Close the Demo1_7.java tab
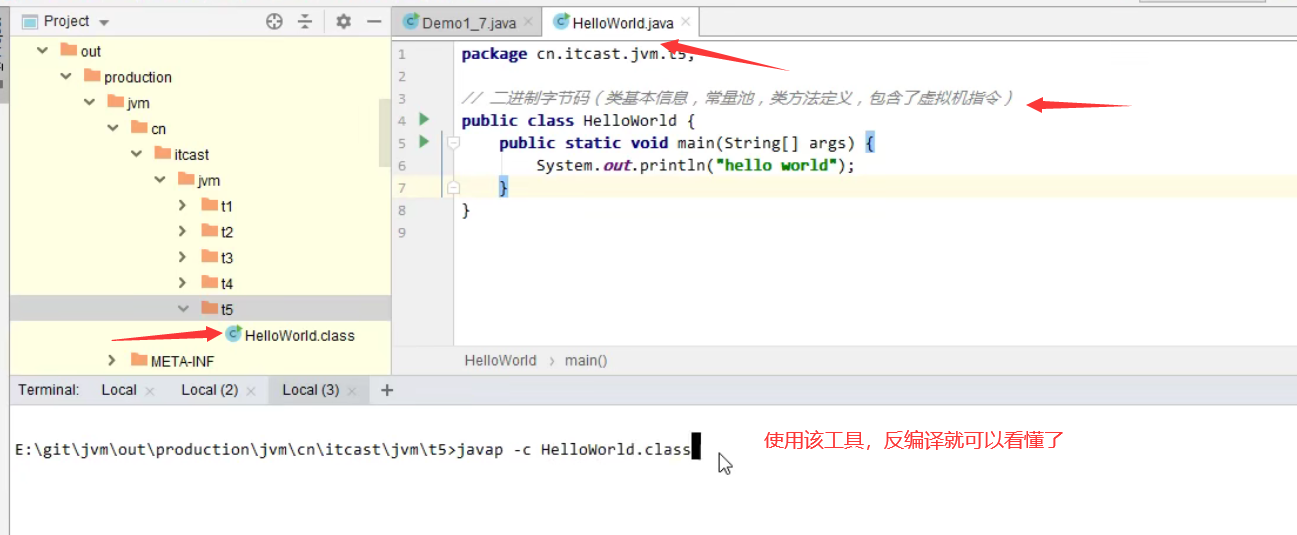This screenshot has width=1297, height=535. (527, 23)
